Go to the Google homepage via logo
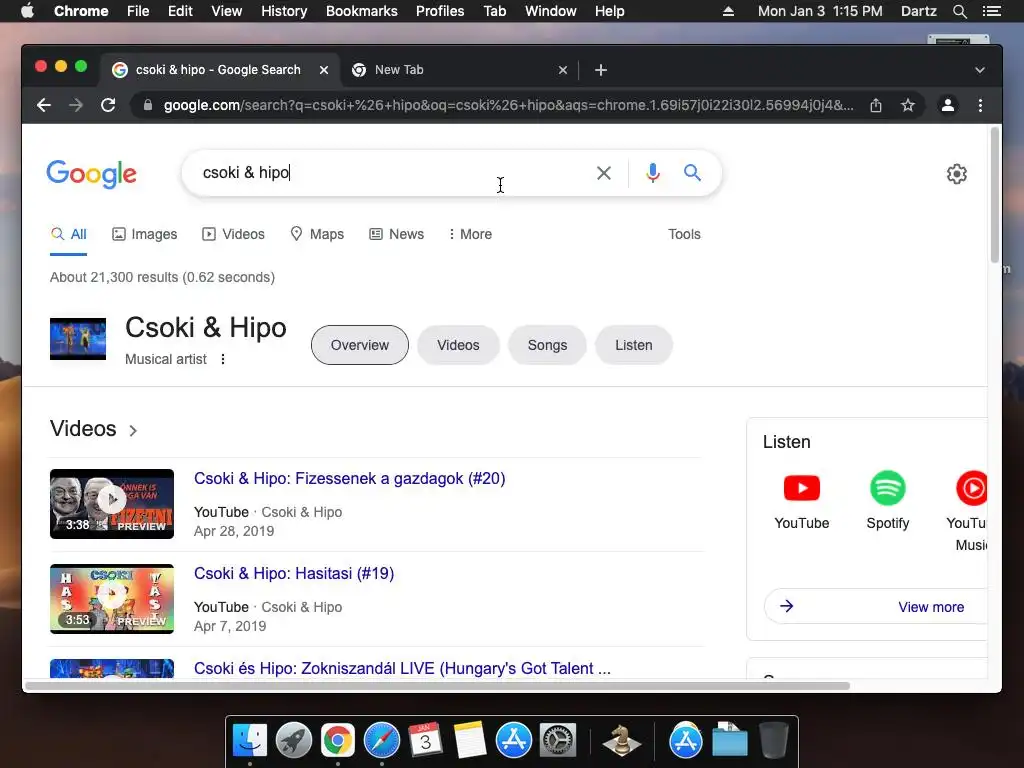This screenshot has height=768, width=1024. (x=91, y=174)
